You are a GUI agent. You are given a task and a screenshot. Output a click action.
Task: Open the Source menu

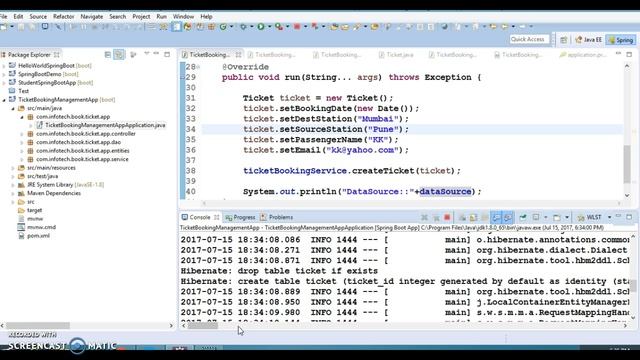(x=38, y=16)
